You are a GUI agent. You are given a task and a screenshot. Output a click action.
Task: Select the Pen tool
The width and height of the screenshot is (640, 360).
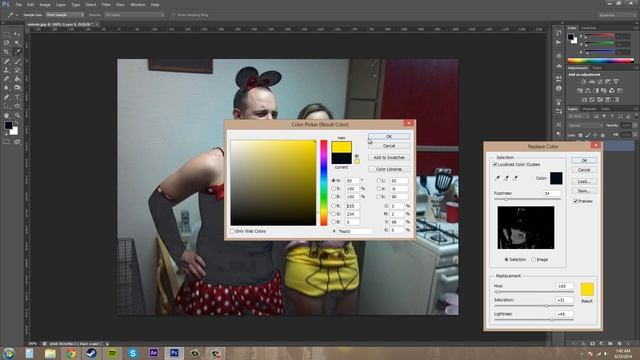[x=7, y=97]
